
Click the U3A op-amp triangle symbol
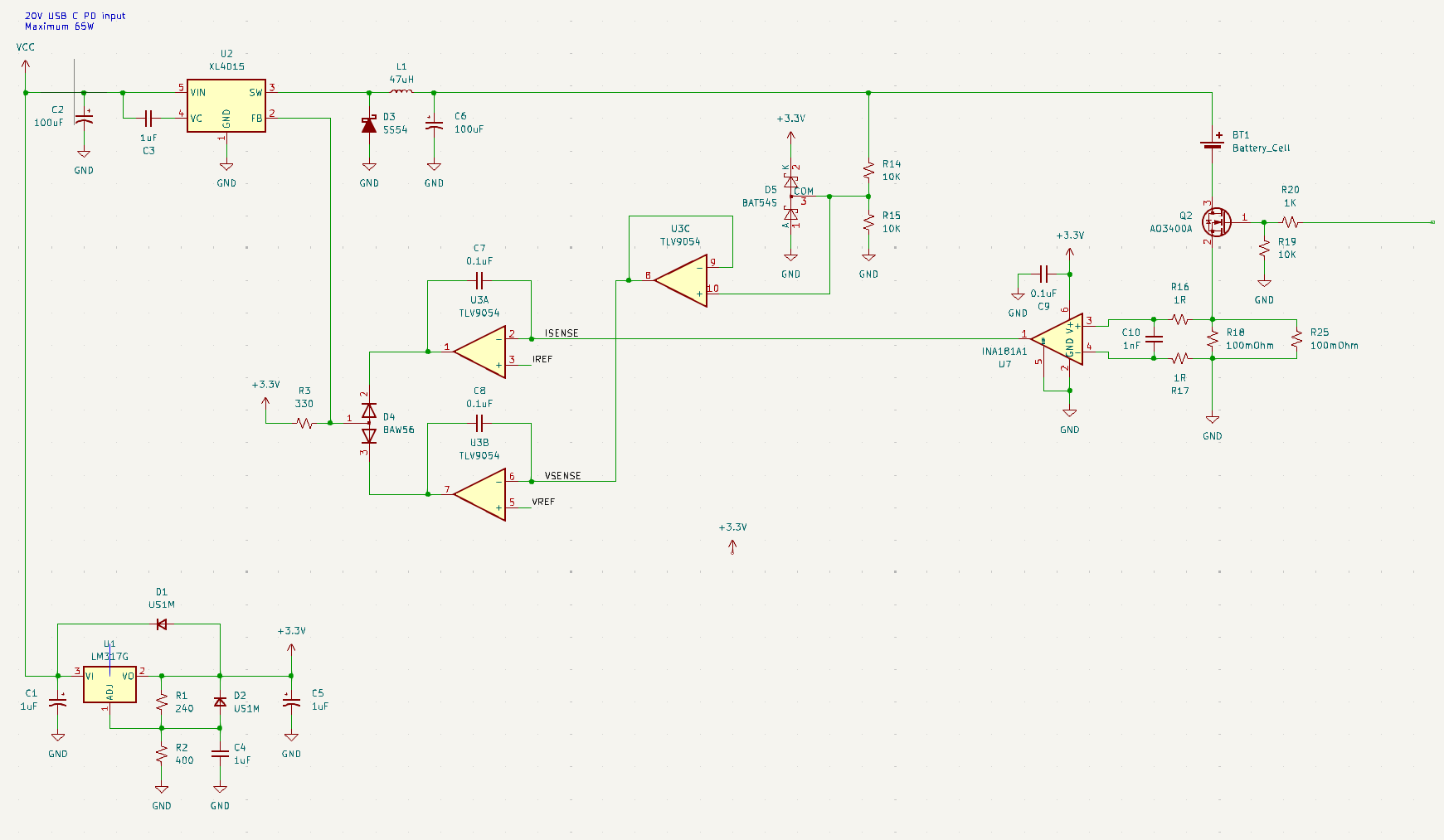tap(480, 352)
